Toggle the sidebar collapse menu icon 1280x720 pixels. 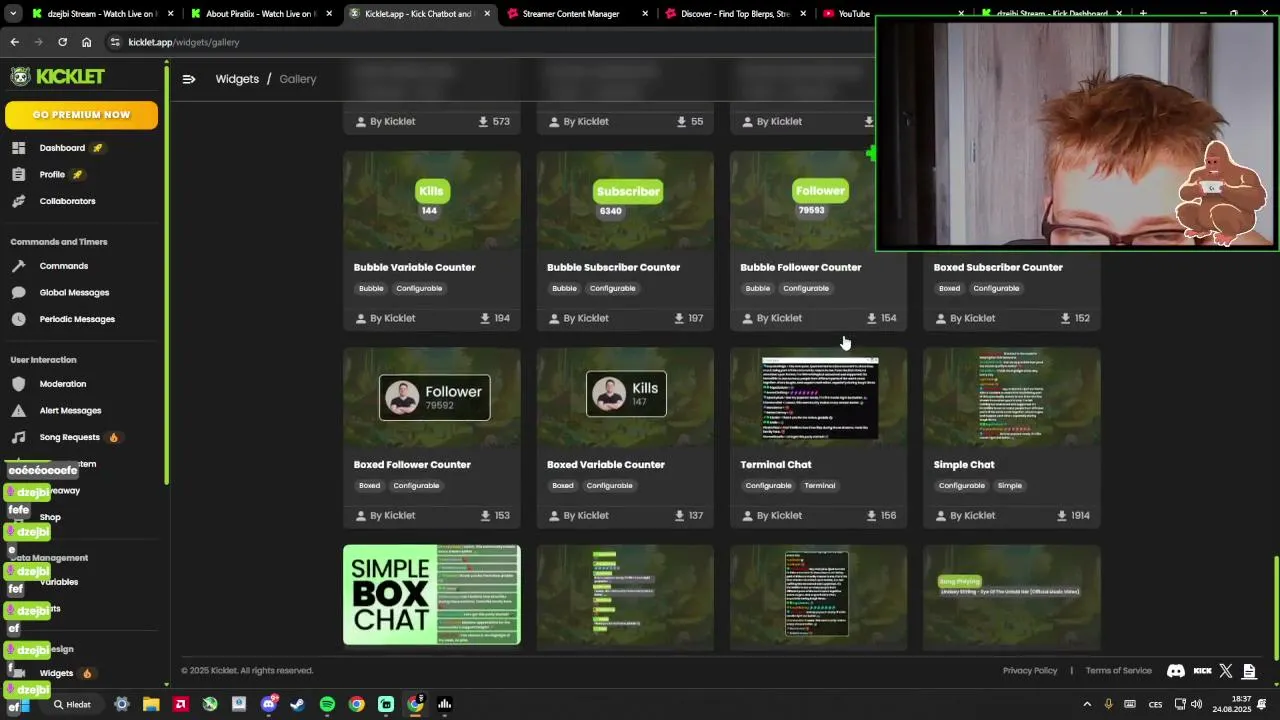tap(189, 79)
